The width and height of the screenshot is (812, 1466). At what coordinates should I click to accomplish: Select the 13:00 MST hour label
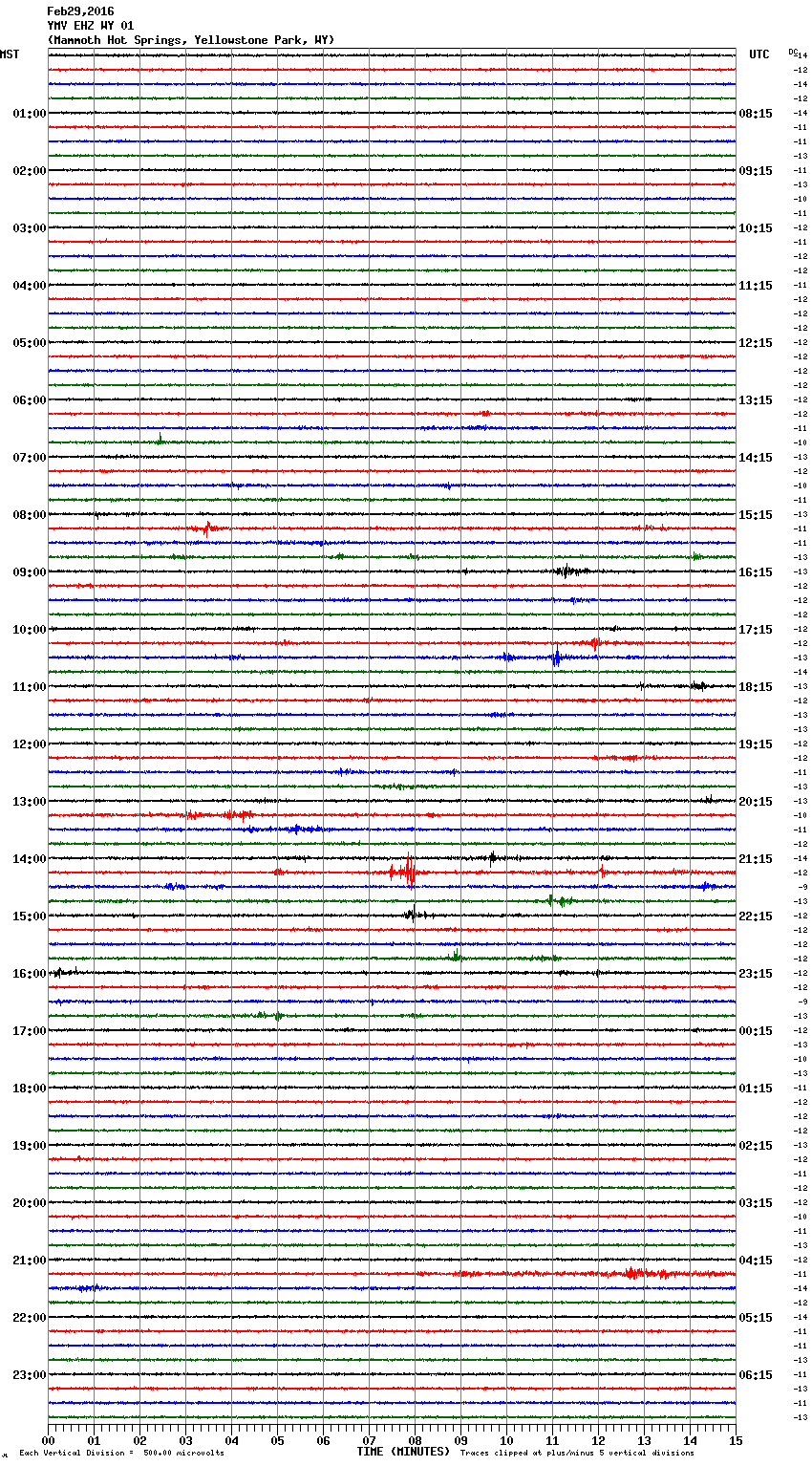pyautogui.click(x=29, y=802)
